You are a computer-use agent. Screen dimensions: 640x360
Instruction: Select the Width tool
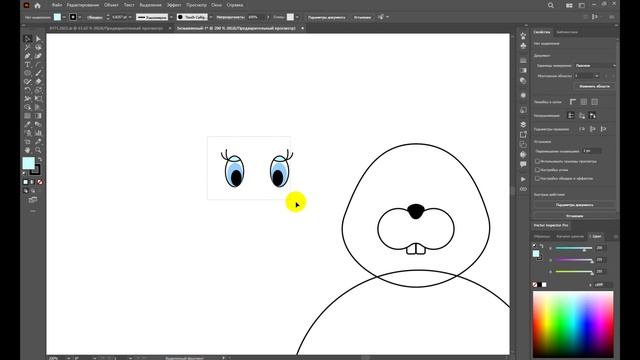point(28,99)
